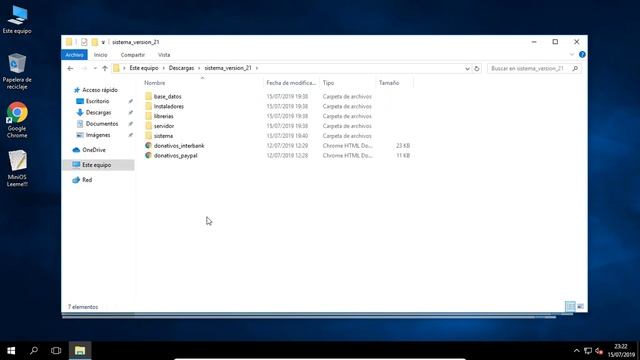Image resolution: width=640 pixels, height=360 pixels.
Task: Sort by Fecha de modificación column
Action: tap(291, 83)
